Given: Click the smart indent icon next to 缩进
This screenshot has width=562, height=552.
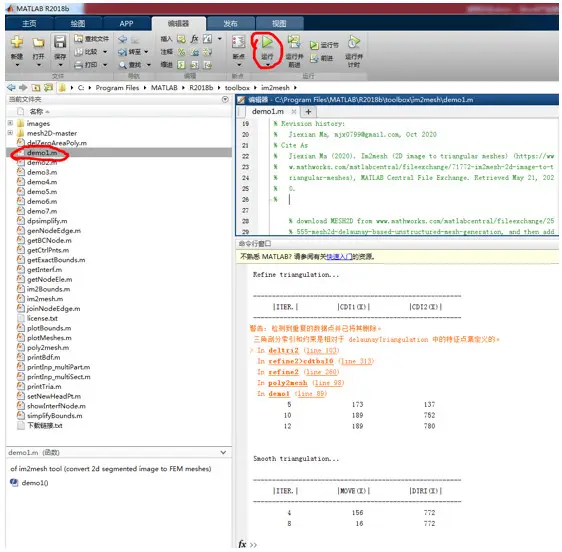Looking at the screenshot, I should point(181,65).
